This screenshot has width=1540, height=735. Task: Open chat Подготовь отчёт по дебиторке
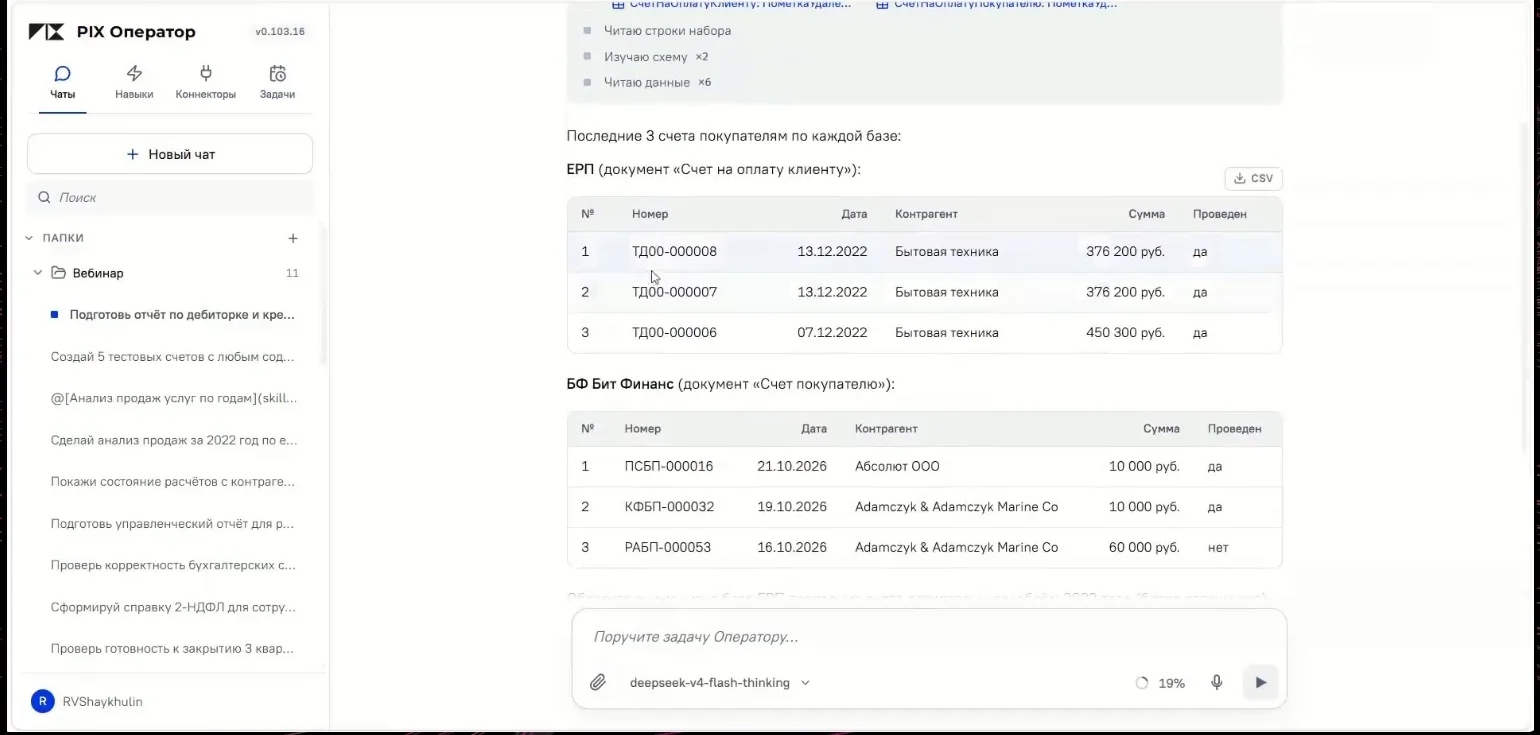click(172, 314)
